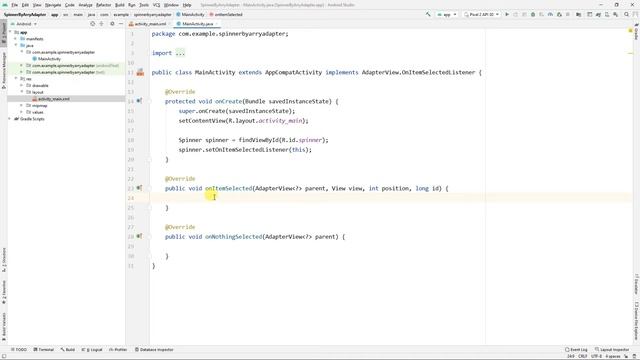Viewport: 640px width, 360px height.
Task: Run the app with the green play button
Action: (507, 14)
